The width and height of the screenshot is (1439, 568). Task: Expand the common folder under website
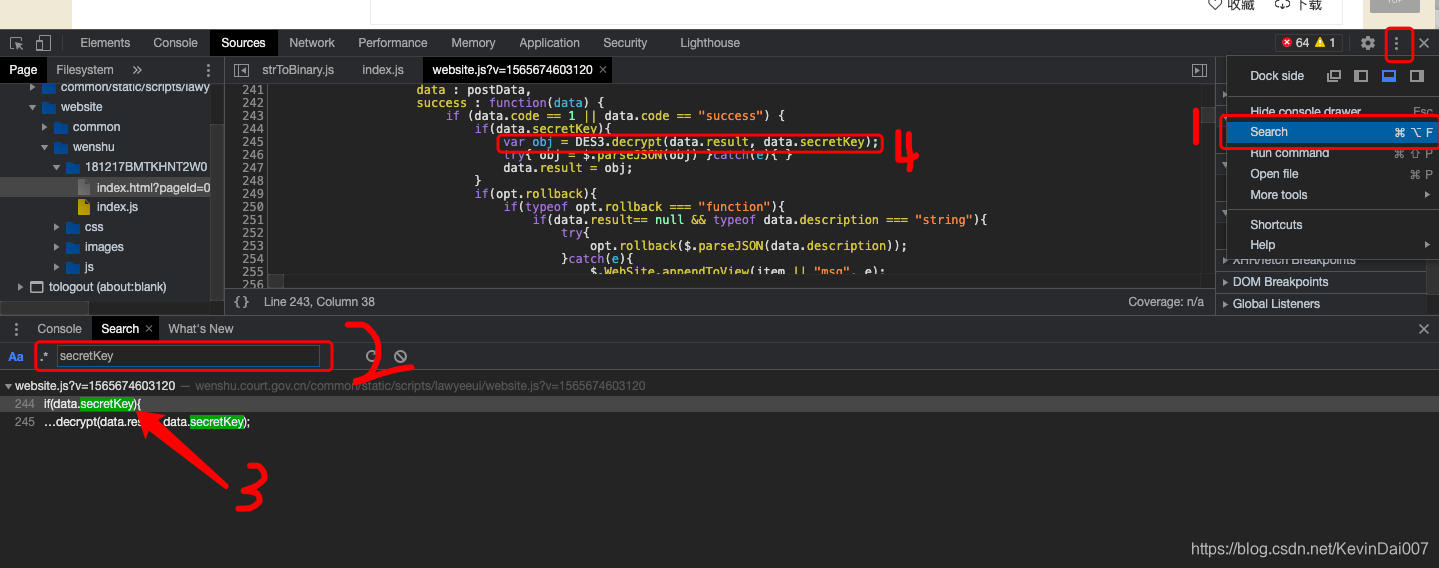(45, 127)
